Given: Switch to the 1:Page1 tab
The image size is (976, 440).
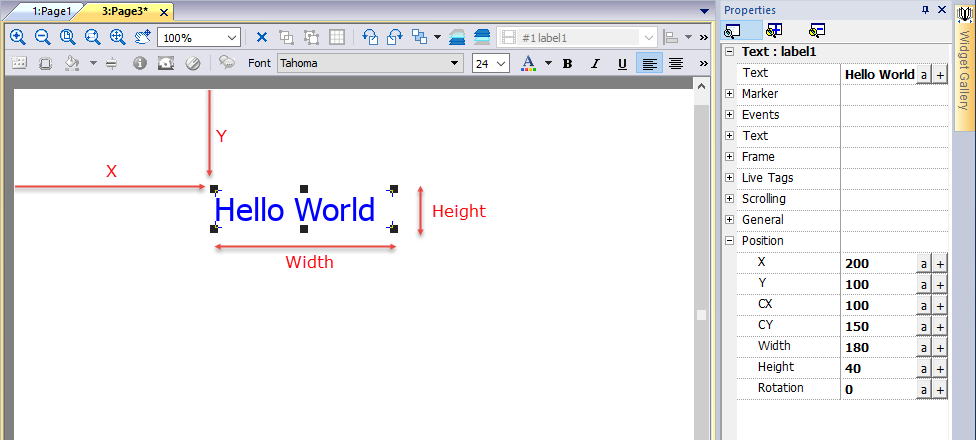Looking at the screenshot, I should 51,11.
